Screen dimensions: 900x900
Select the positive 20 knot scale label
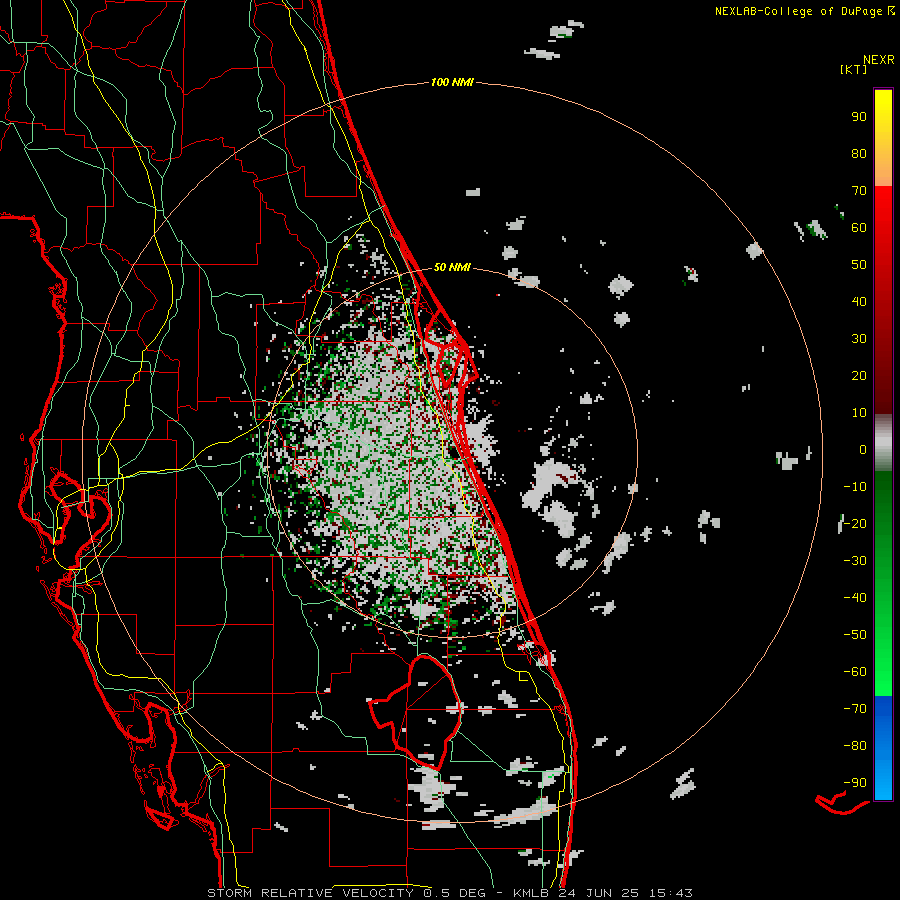[x=859, y=375]
